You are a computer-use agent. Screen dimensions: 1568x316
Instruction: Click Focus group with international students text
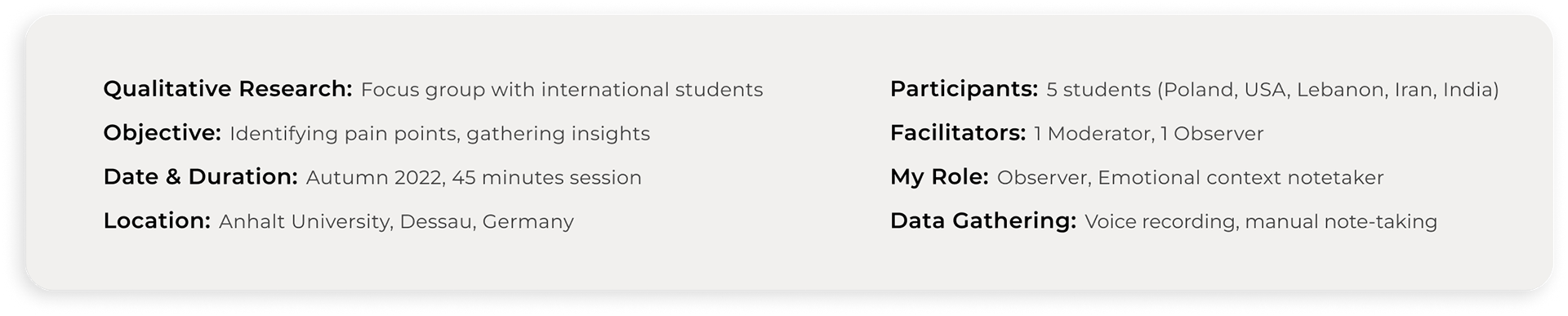tap(562, 90)
